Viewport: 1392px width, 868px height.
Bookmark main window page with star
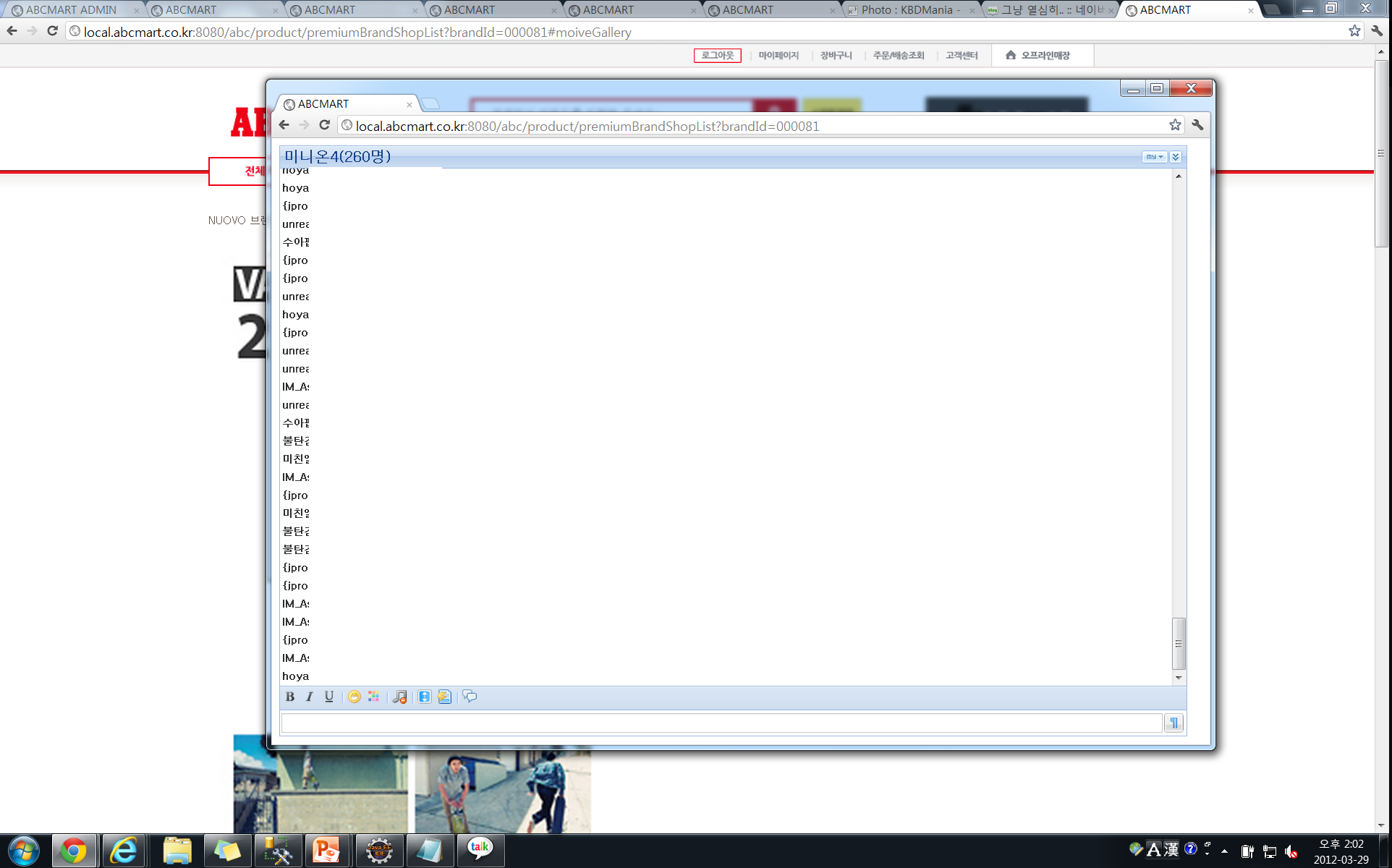click(x=1354, y=31)
